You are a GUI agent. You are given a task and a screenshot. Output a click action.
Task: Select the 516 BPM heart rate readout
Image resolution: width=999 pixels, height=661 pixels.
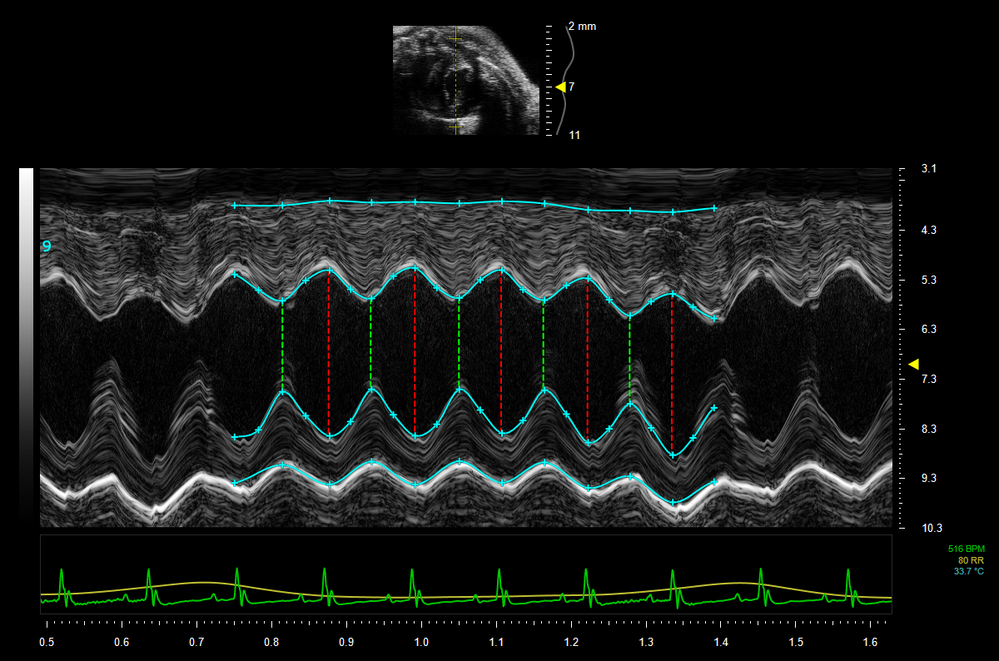tap(966, 549)
